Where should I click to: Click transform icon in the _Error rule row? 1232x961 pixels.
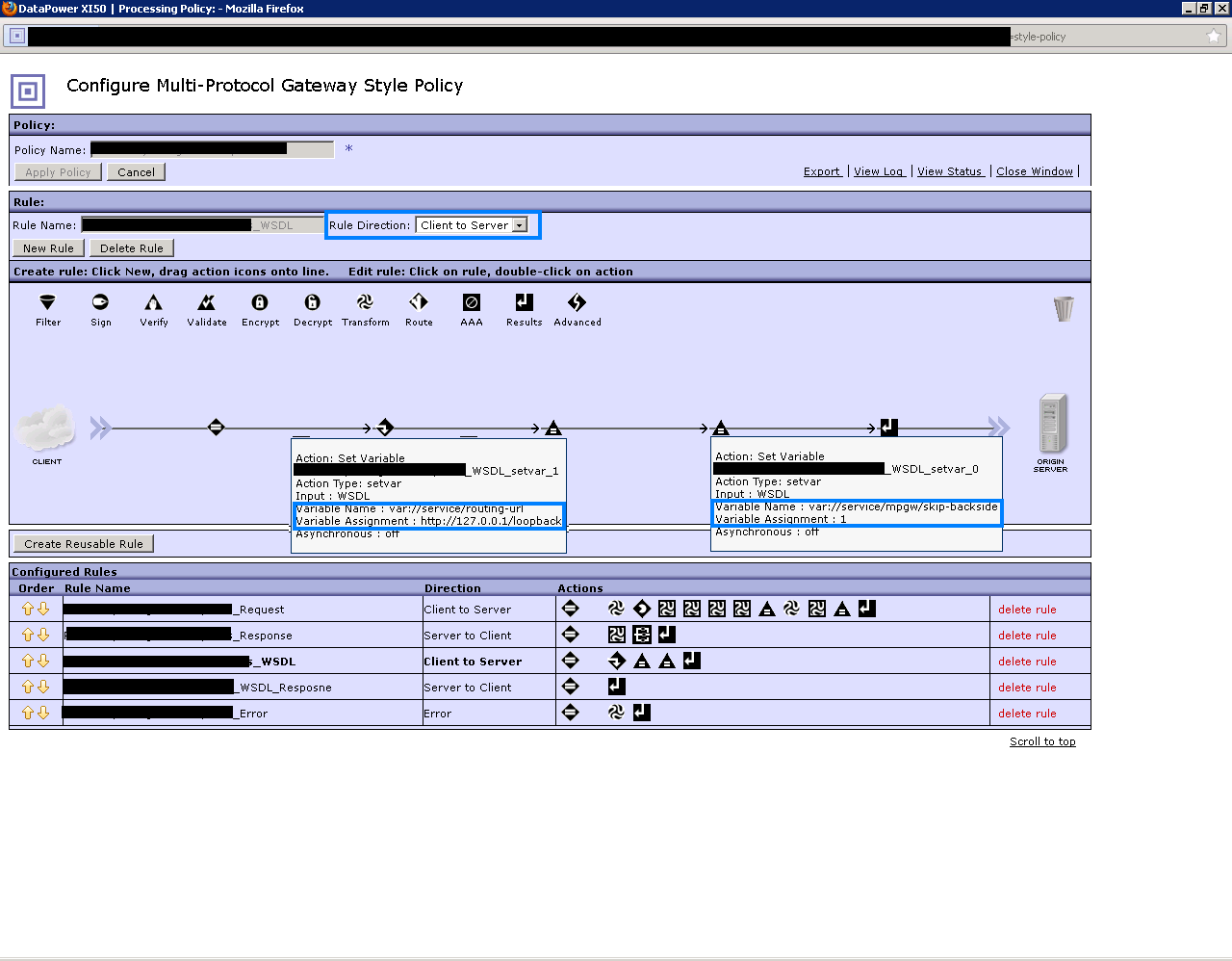pyautogui.click(x=617, y=713)
